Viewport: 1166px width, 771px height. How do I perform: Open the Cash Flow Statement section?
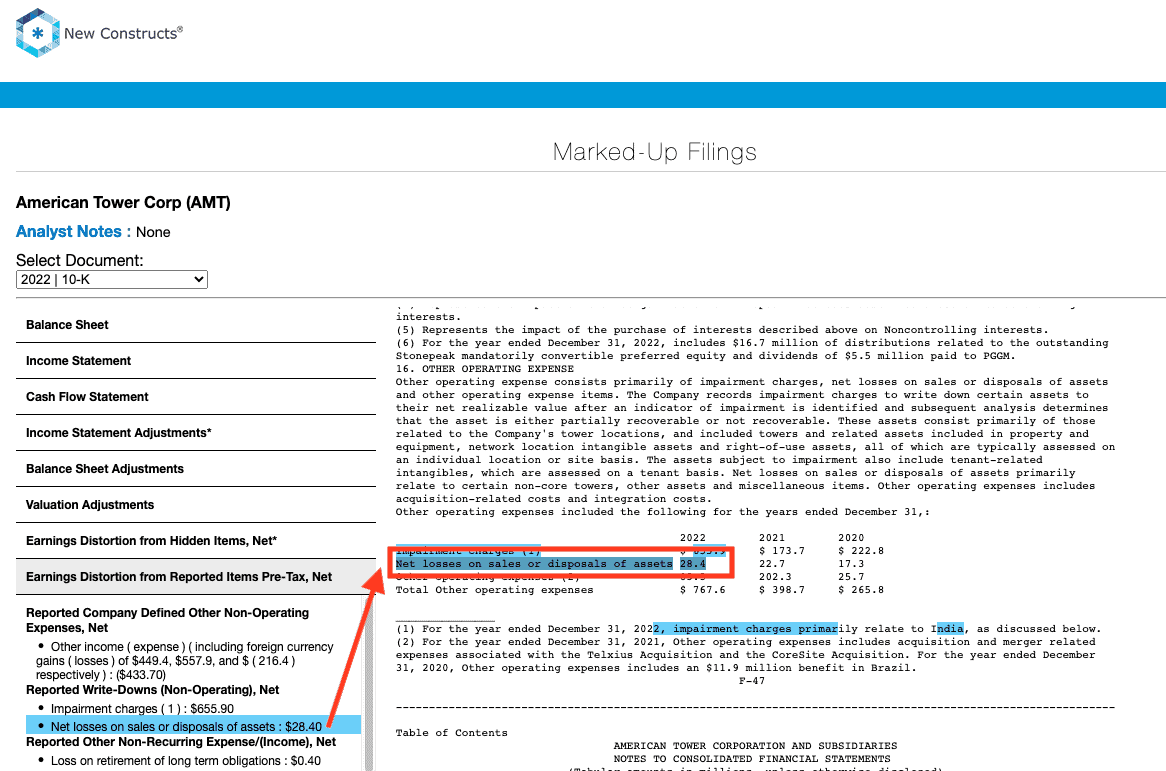(x=196, y=397)
